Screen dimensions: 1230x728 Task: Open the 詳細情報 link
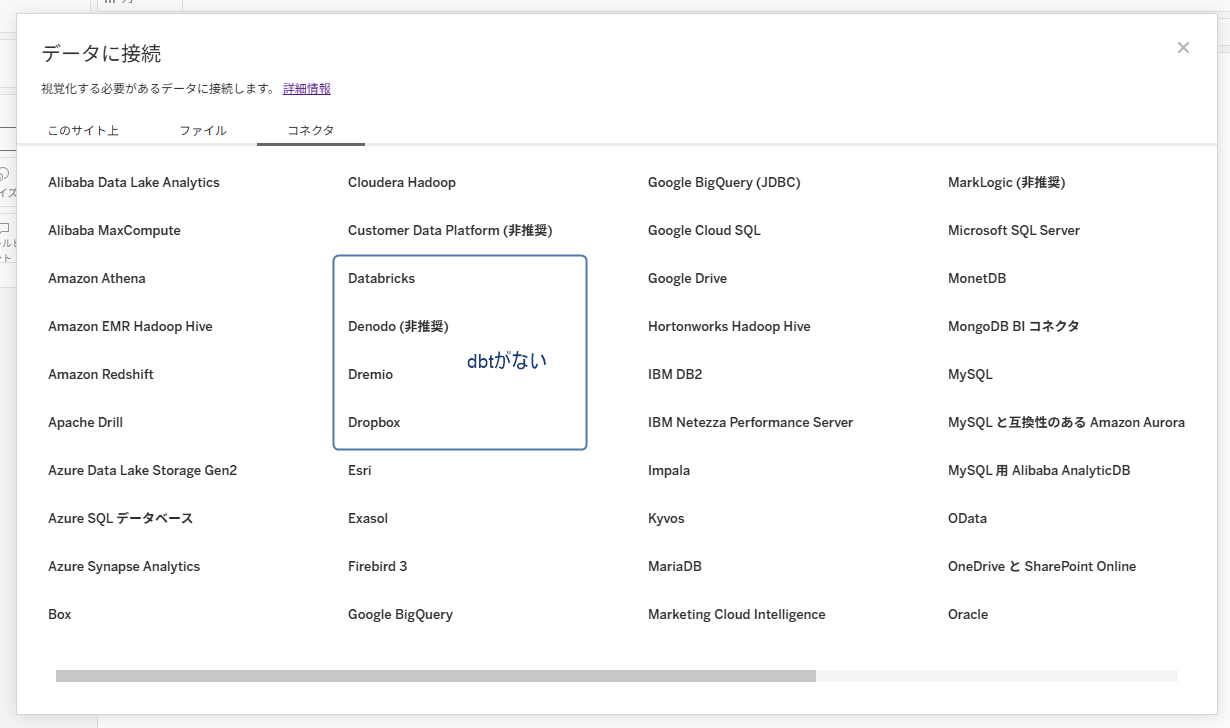pyautogui.click(x=306, y=89)
